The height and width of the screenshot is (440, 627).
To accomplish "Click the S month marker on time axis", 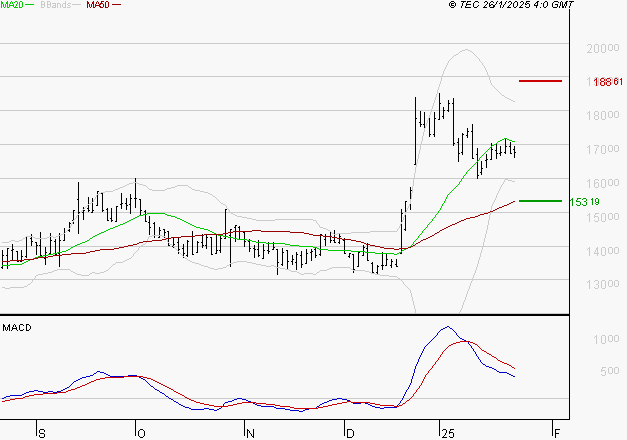I will click(42, 434).
